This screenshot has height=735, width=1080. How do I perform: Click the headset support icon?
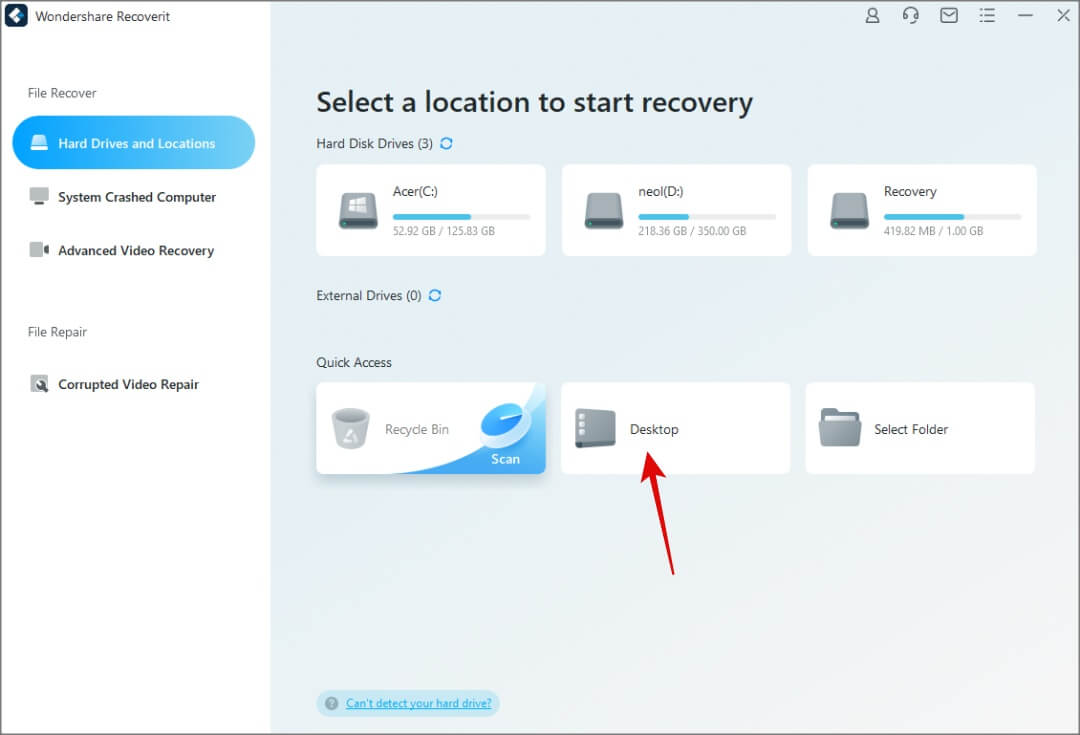(x=911, y=15)
